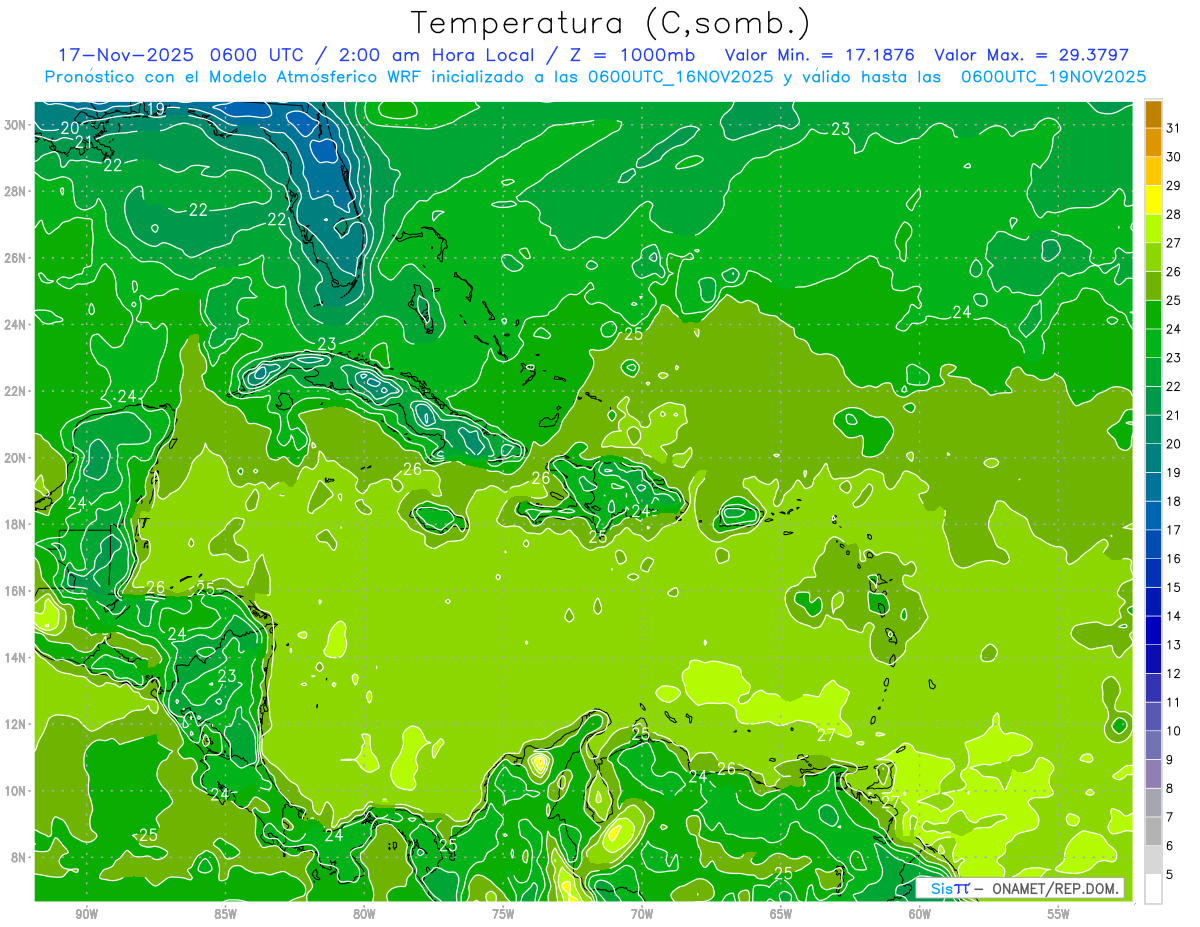Pick the gray swatch between 6 and 7
Image resolution: width=1200 pixels, height=927 pixels.
(x=1153, y=831)
